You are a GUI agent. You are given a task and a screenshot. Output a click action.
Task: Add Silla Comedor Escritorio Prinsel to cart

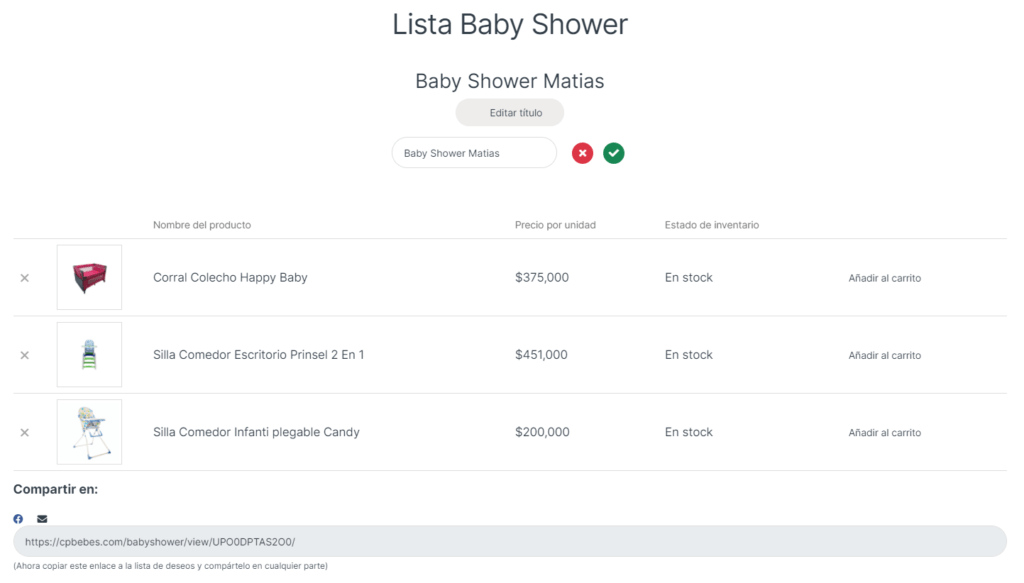(x=885, y=355)
